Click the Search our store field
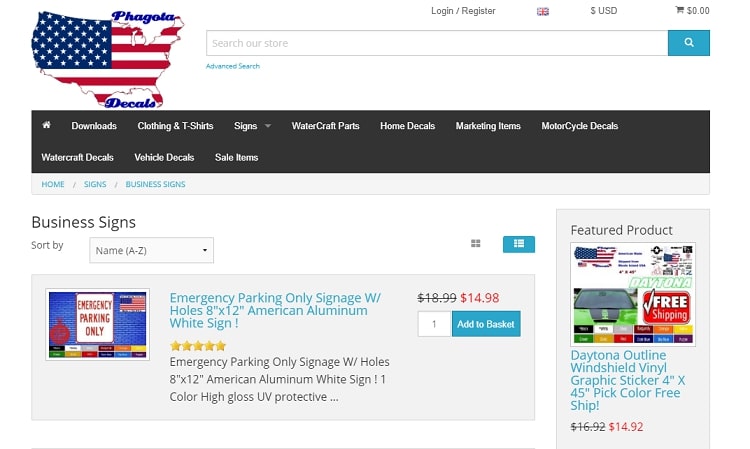The width and height of the screenshot is (750, 449). 437,43
